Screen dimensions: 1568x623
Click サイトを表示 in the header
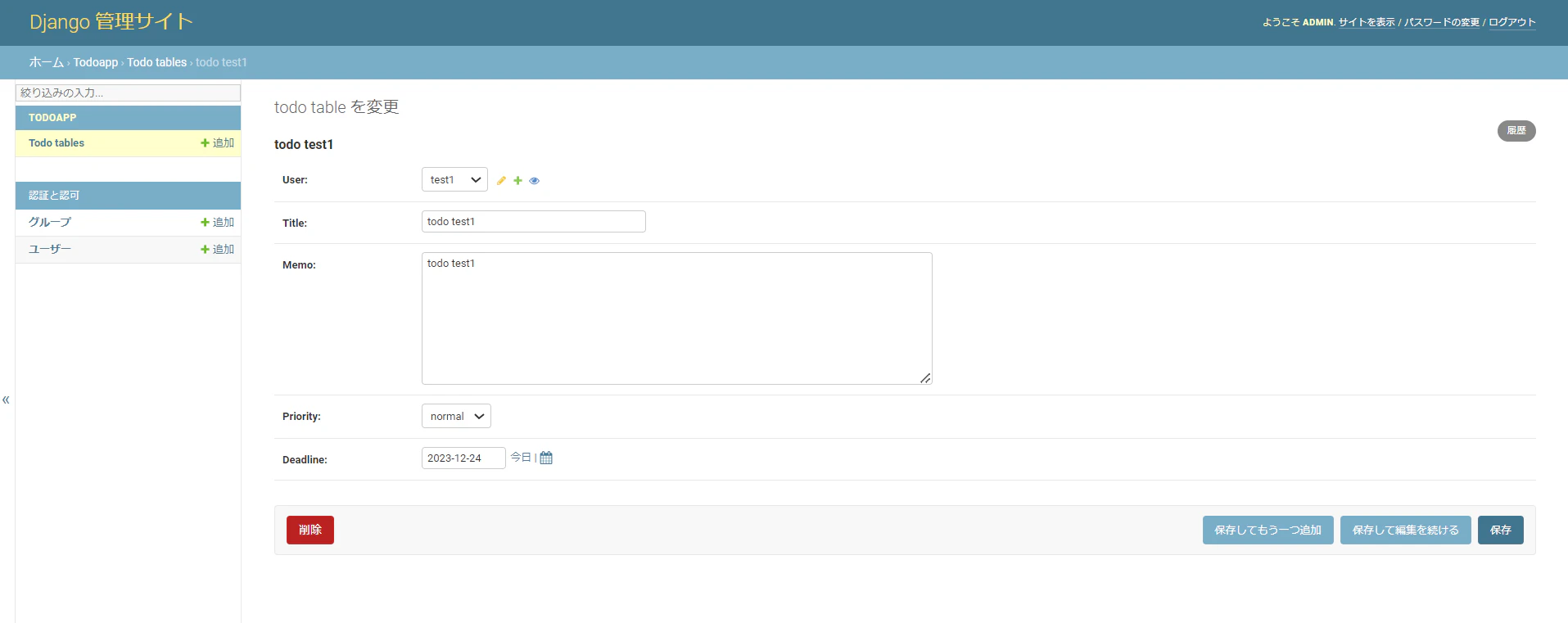tap(1367, 22)
